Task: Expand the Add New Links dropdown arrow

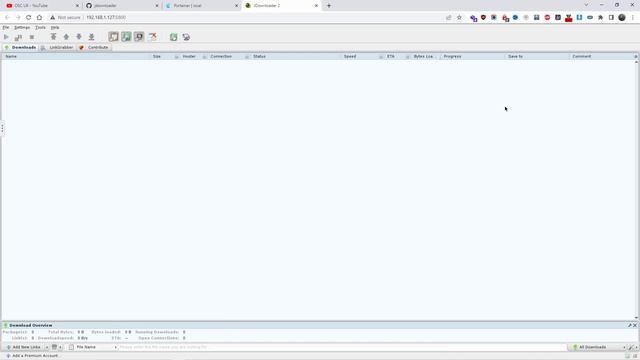Action: pyautogui.click(x=47, y=347)
